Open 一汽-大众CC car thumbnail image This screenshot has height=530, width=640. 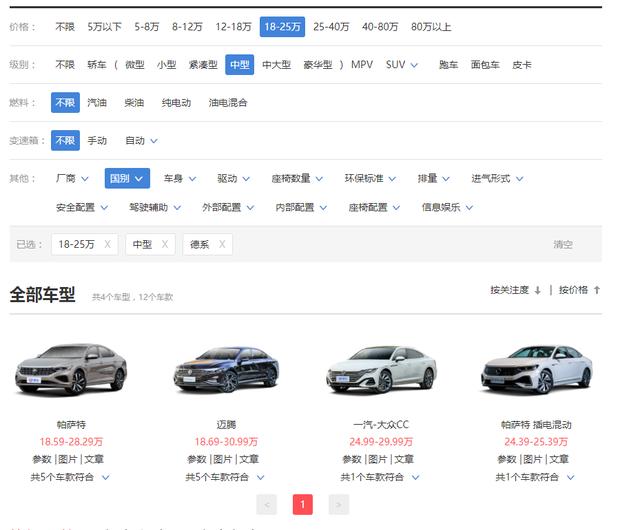coord(381,370)
